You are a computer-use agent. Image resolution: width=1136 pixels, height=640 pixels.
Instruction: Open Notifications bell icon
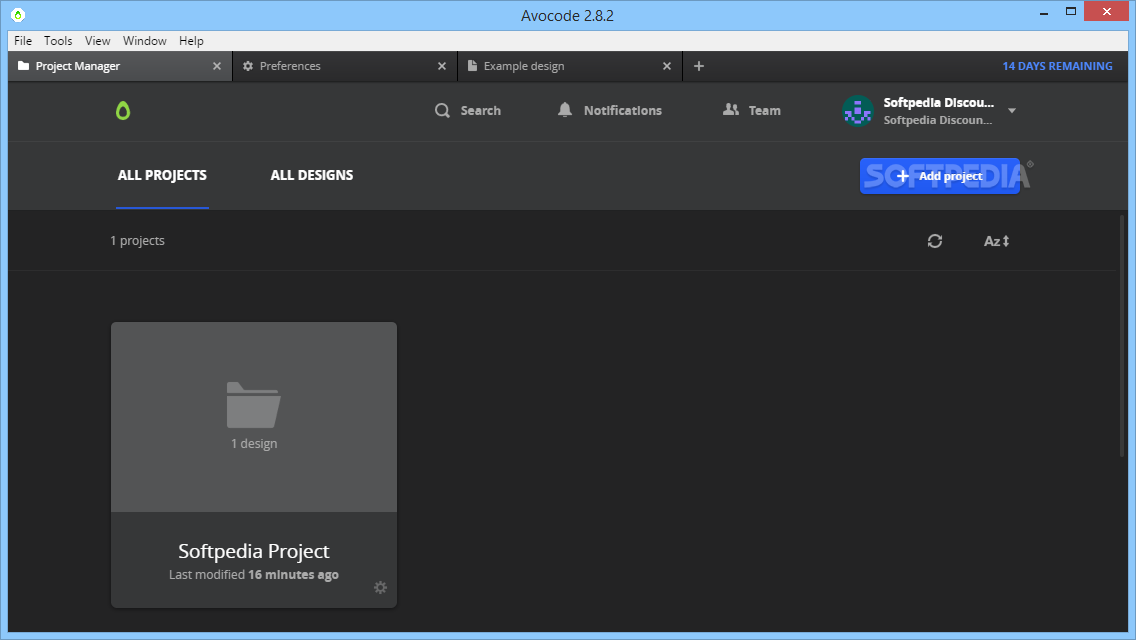click(x=565, y=110)
